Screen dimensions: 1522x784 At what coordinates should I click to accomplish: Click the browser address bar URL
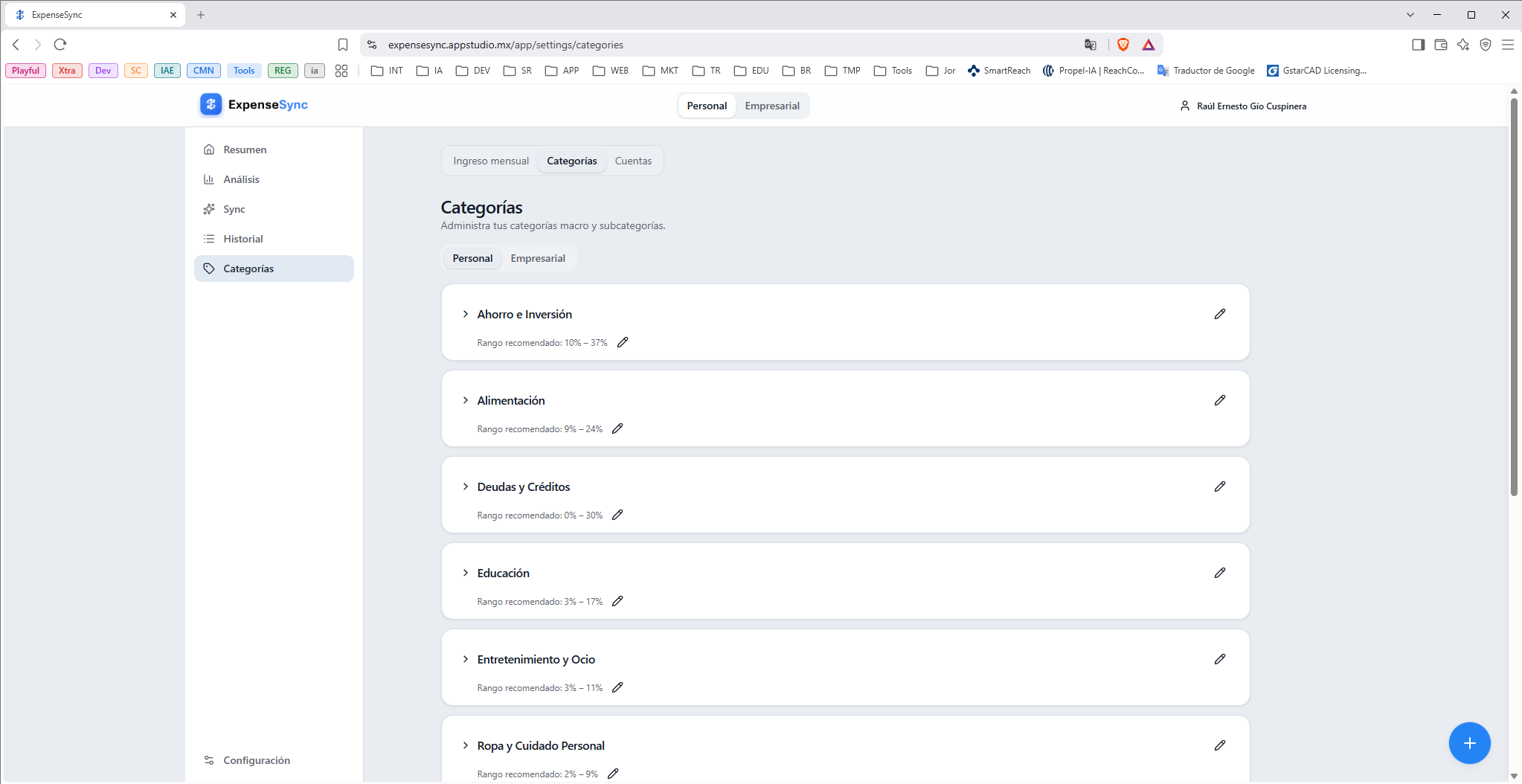pyautogui.click(x=506, y=45)
